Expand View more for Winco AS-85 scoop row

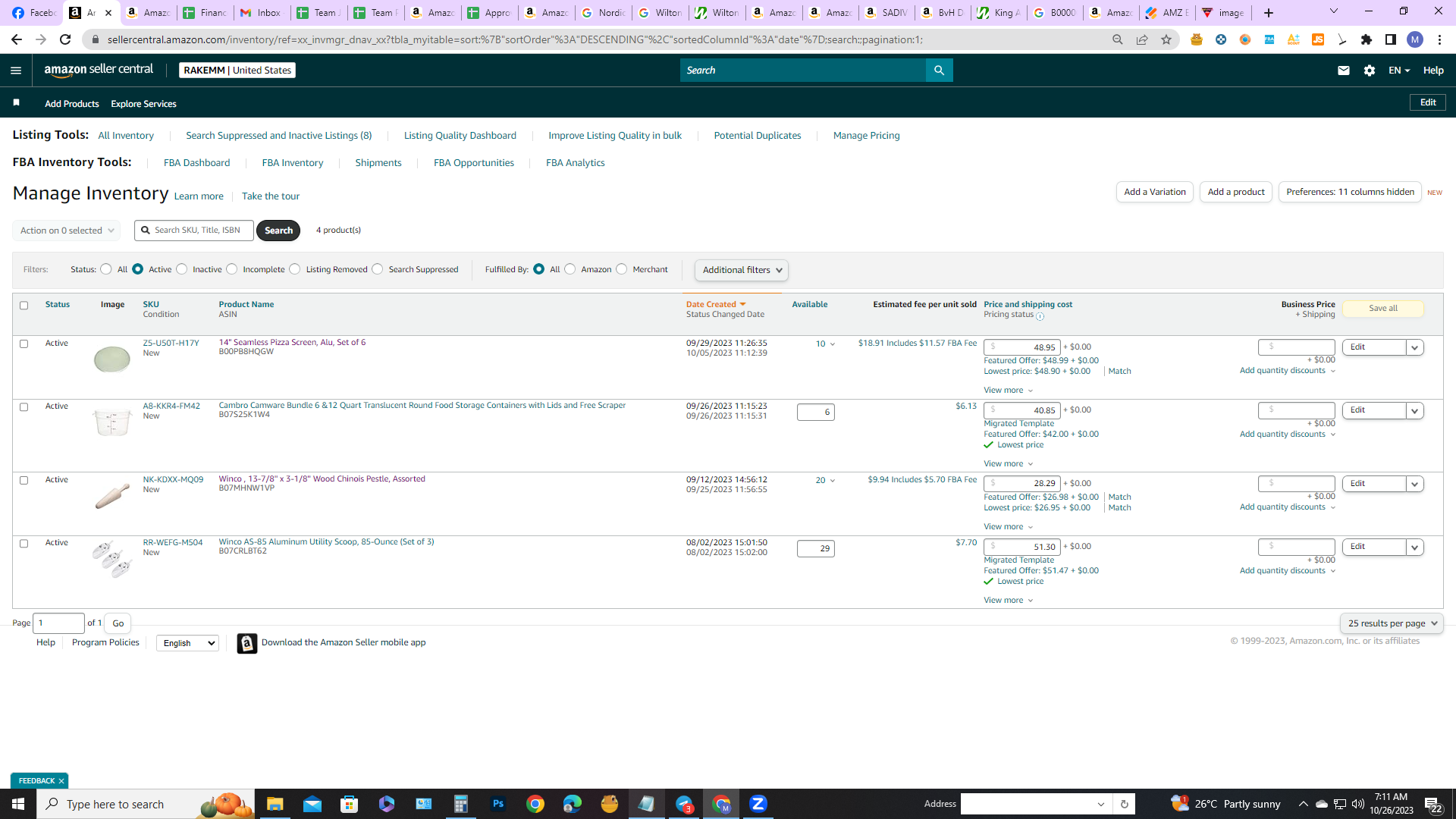(1008, 600)
